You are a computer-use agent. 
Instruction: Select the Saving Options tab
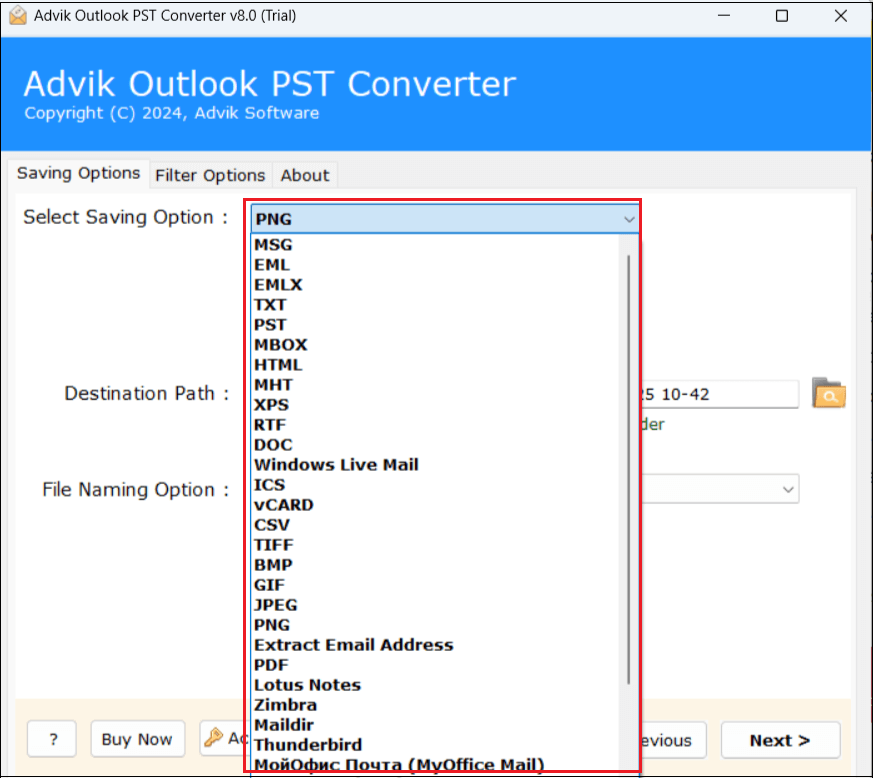click(79, 173)
